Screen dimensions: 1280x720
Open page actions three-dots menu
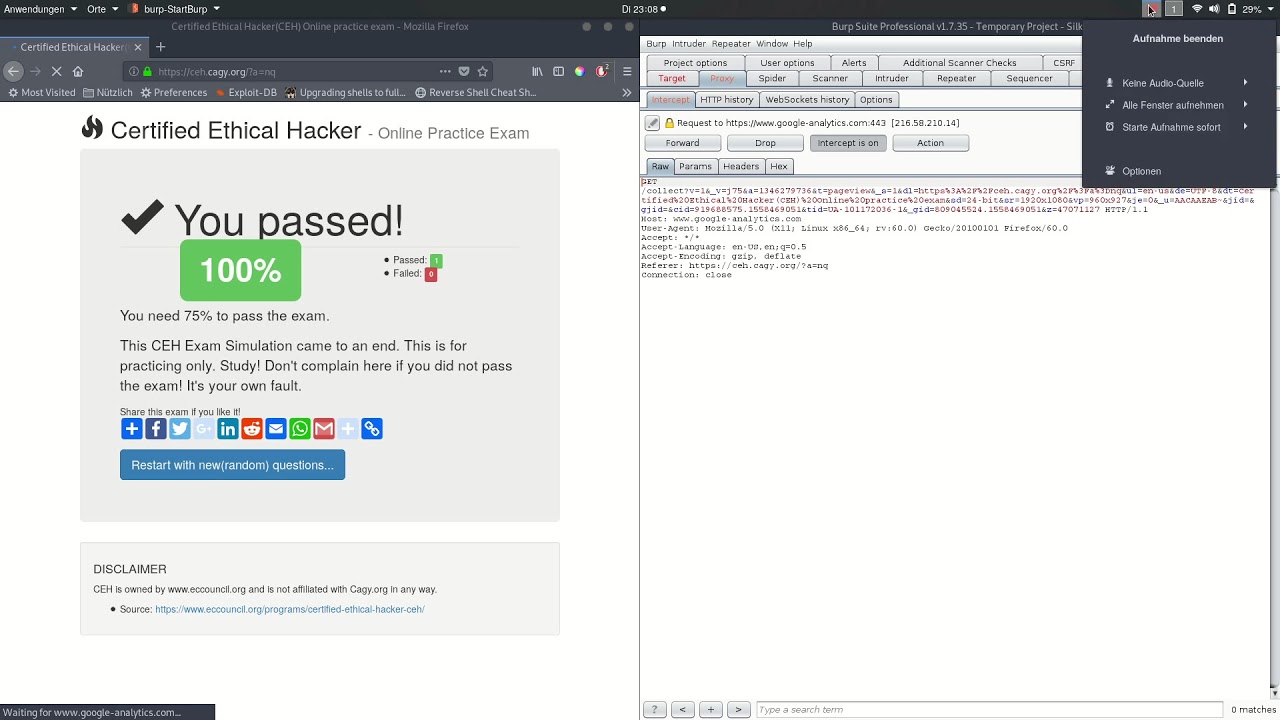point(445,71)
